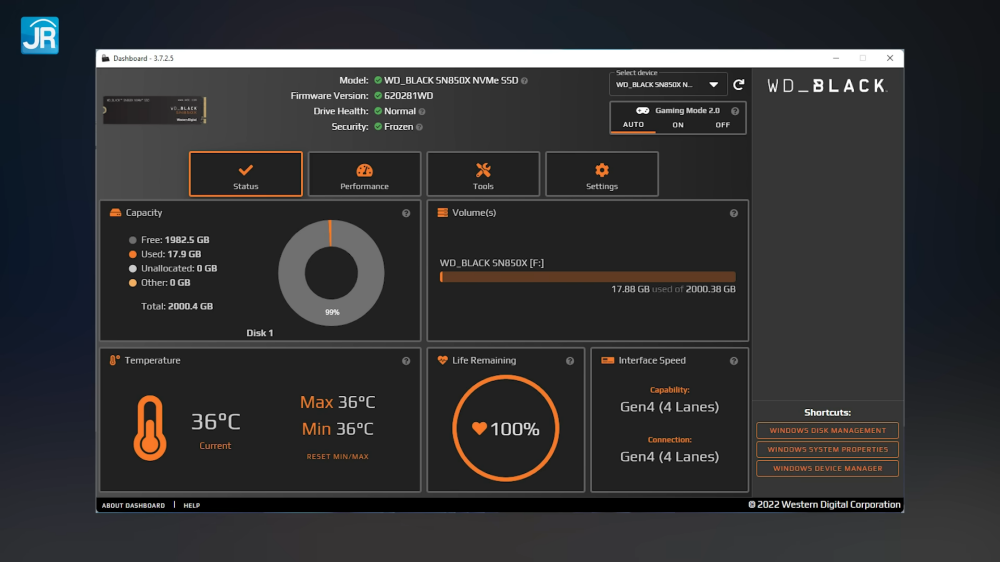The image size is (1000, 562).
Task: Click info icon beside Security Frozen
Action: click(x=419, y=127)
